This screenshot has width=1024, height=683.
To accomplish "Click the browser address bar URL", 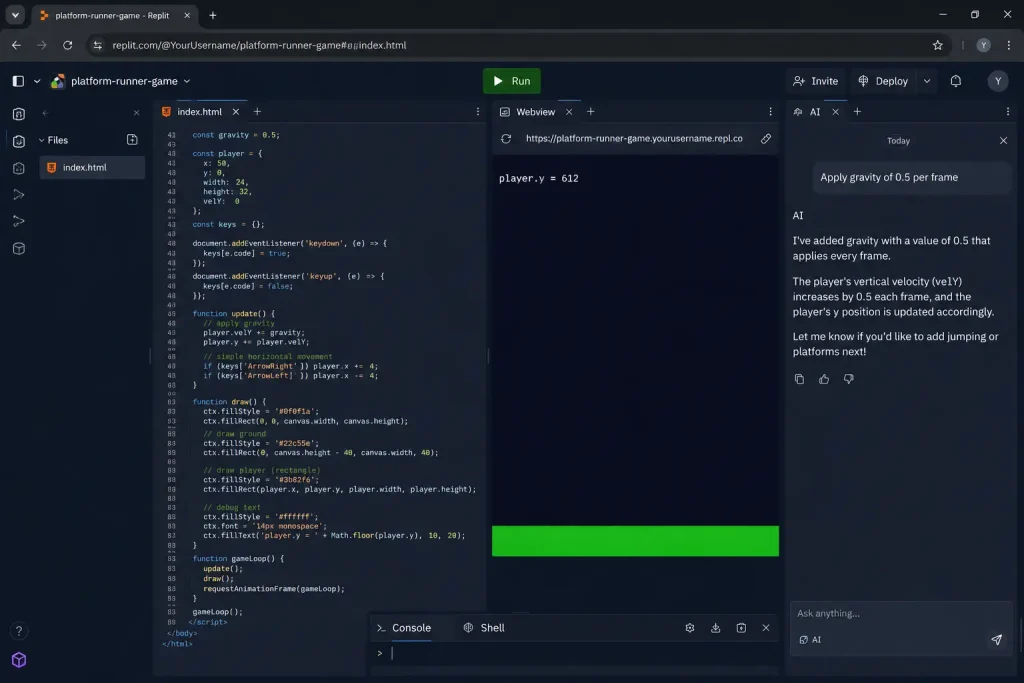I will (259, 45).
